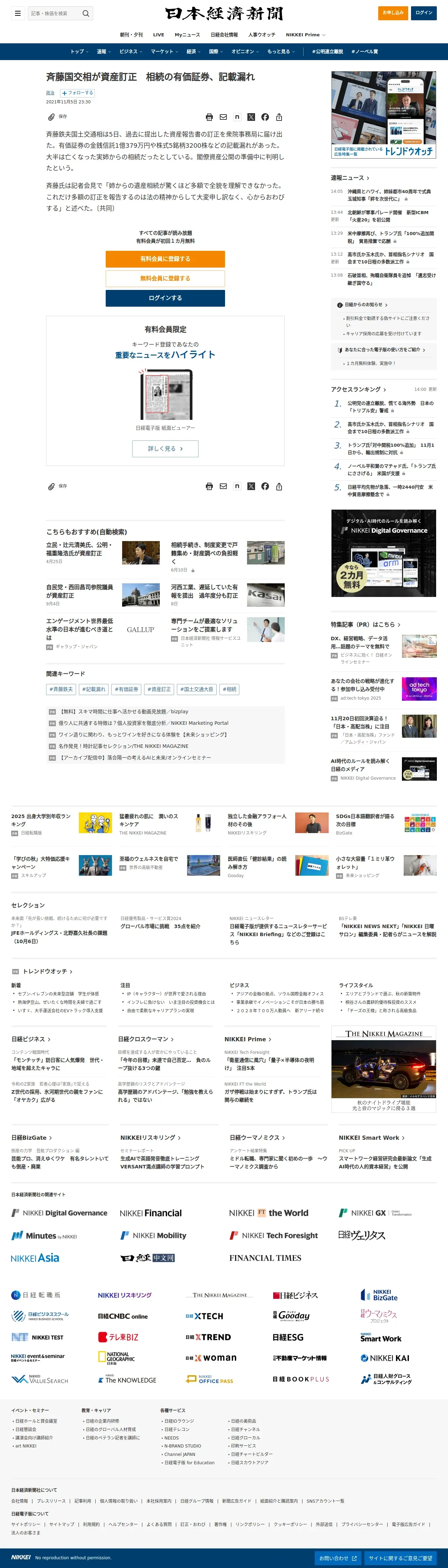Expand the もっと見る navigation dropdown
448x1568 pixels.
tap(281, 52)
